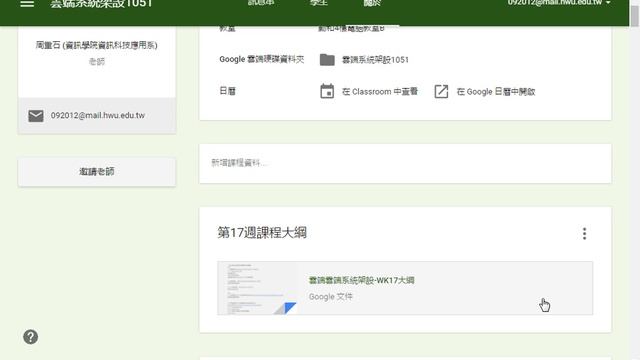Screen dimensions: 640x360
Task: Open the help question mark button
Action: pyautogui.click(x=31, y=337)
